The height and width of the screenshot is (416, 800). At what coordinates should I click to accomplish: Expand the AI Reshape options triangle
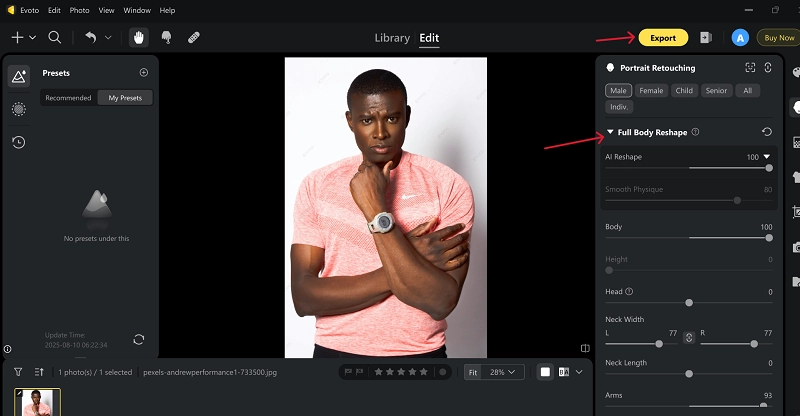pos(766,157)
